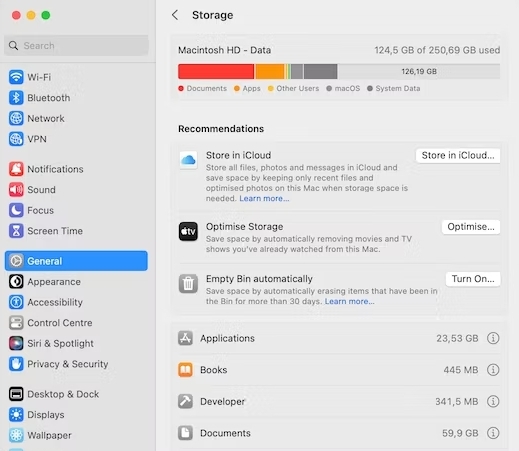This screenshot has width=519, height=451.
Task: Open Privacy & Security hand icon
Action: click(x=16, y=364)
